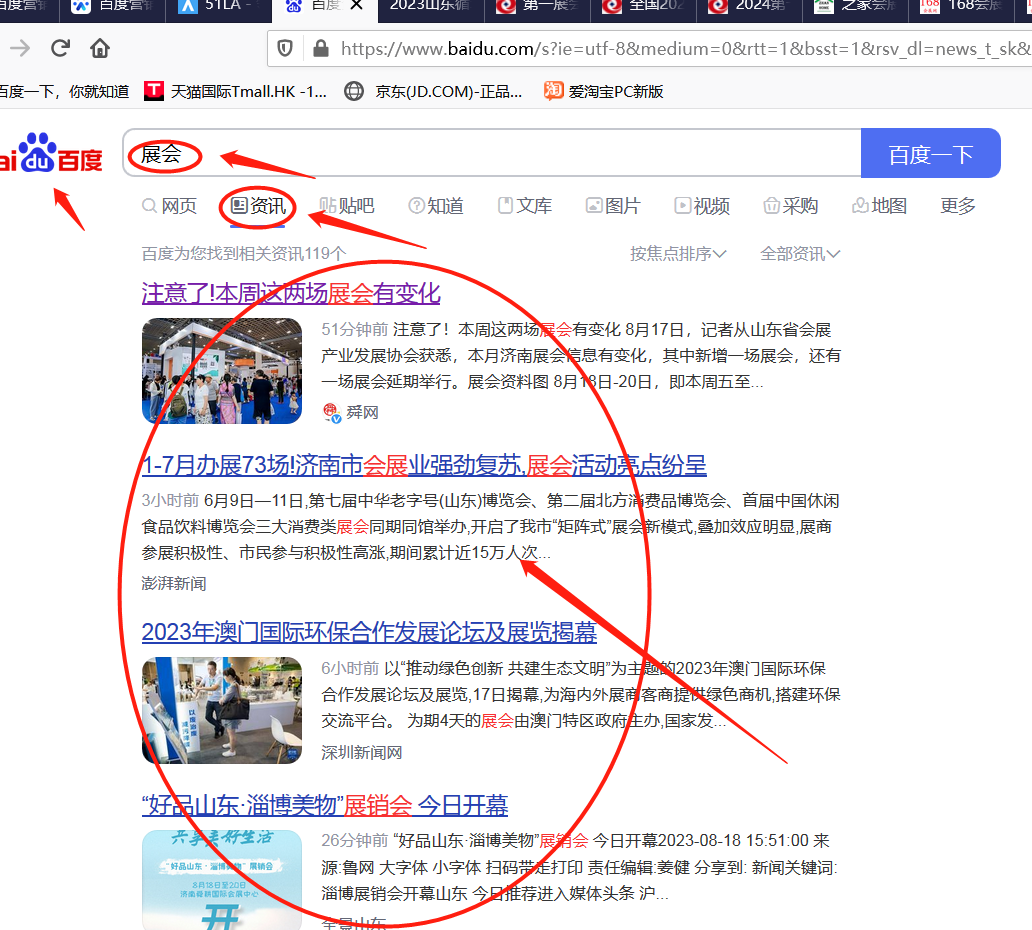Switch to the 2024第 tab

pos(749,7)
